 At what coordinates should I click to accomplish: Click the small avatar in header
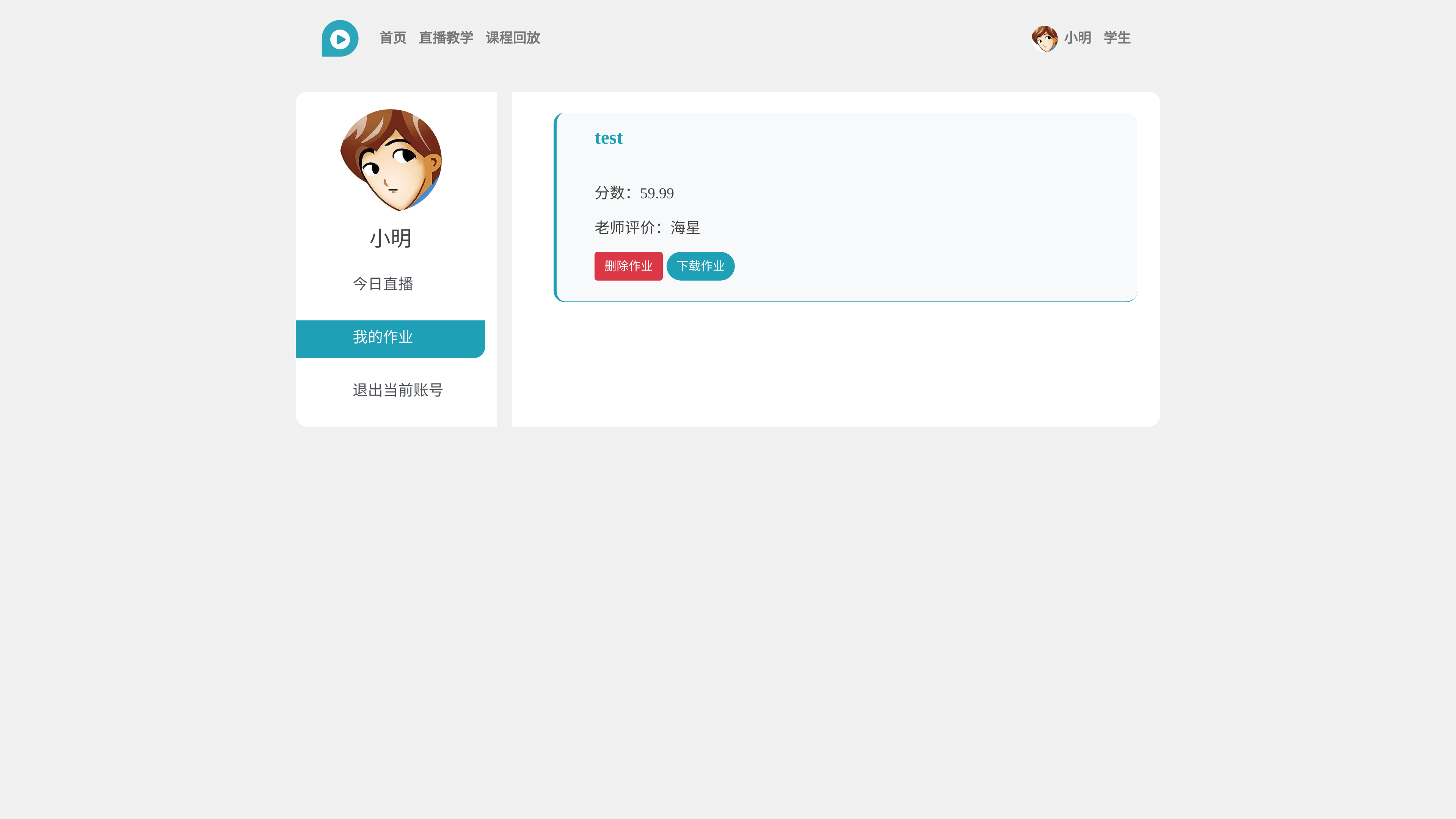click(1044, 38)
